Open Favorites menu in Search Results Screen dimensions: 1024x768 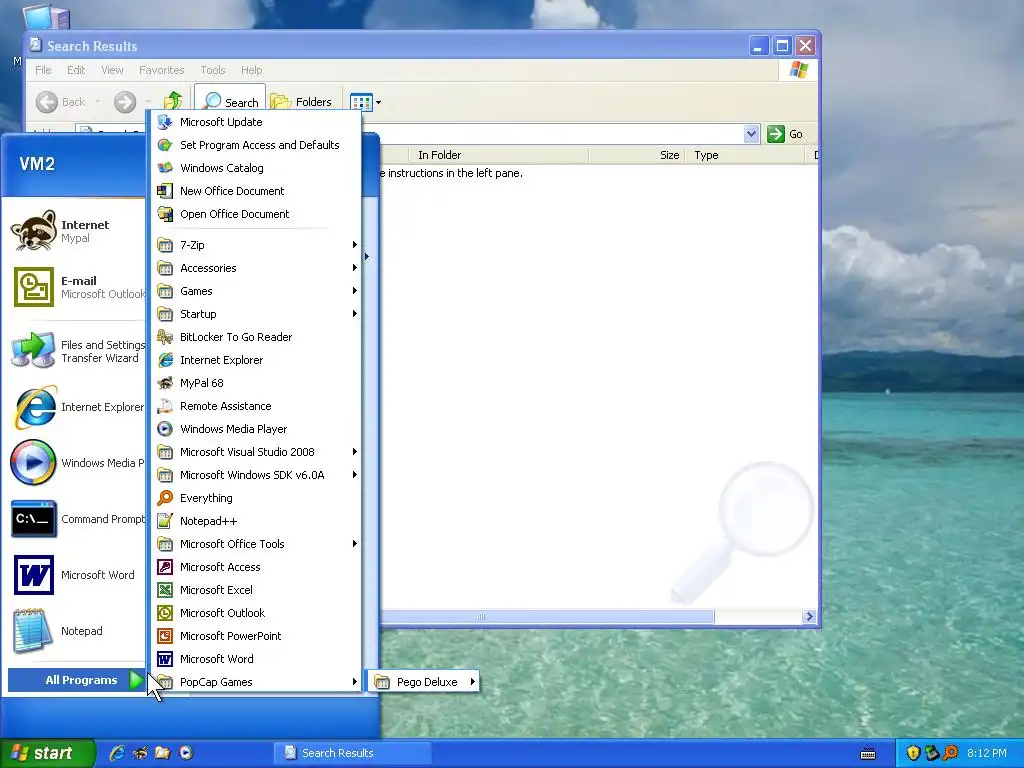tap(161, 70)
